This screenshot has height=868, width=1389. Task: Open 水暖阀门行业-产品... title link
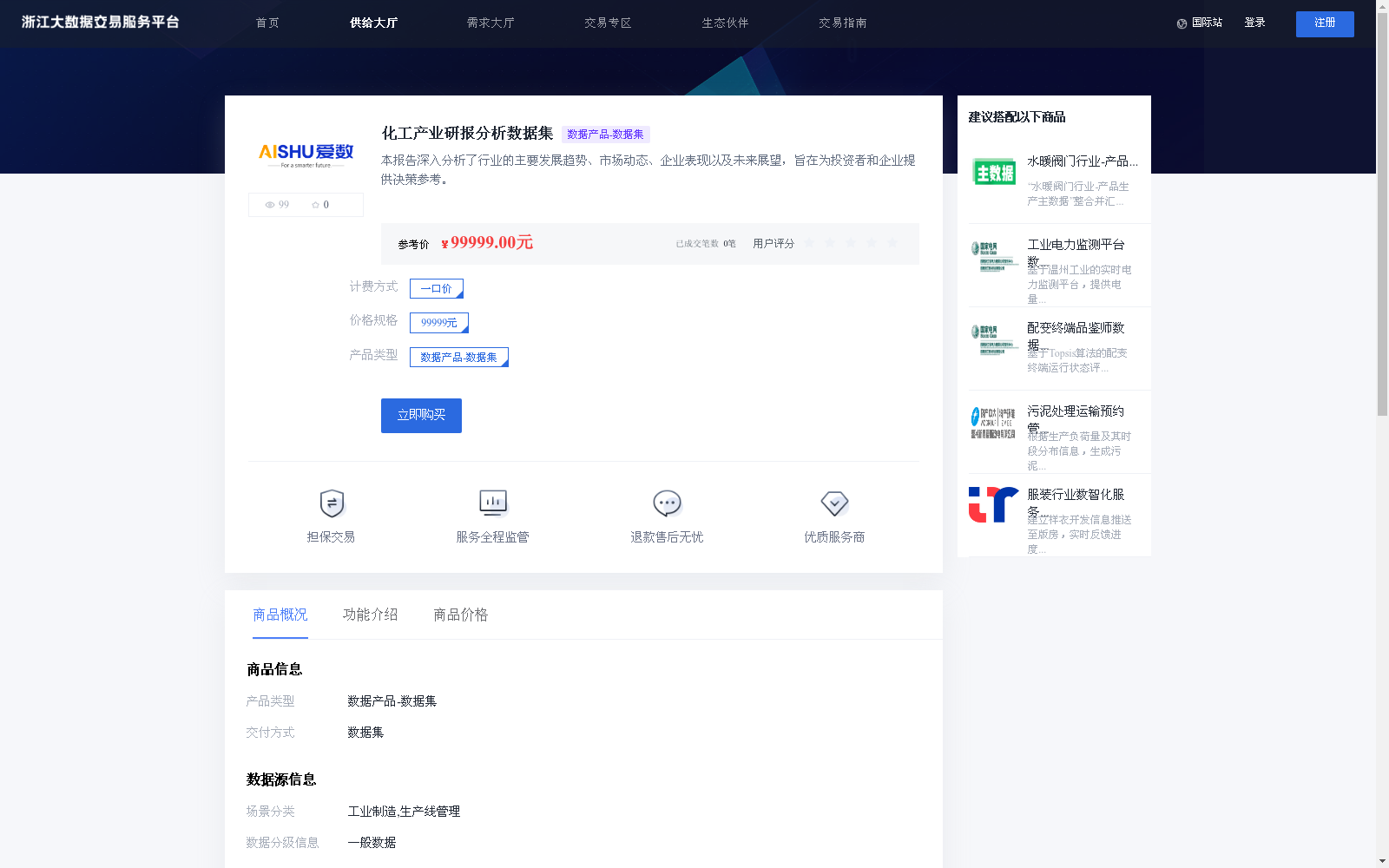[x=1083, y=161]
